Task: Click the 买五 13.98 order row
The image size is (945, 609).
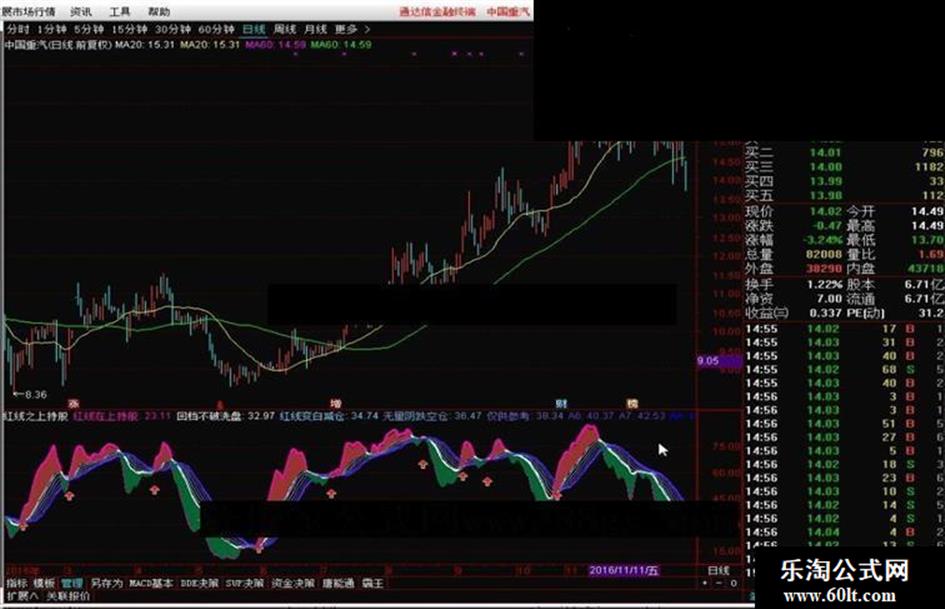Action: coord(844,195)
